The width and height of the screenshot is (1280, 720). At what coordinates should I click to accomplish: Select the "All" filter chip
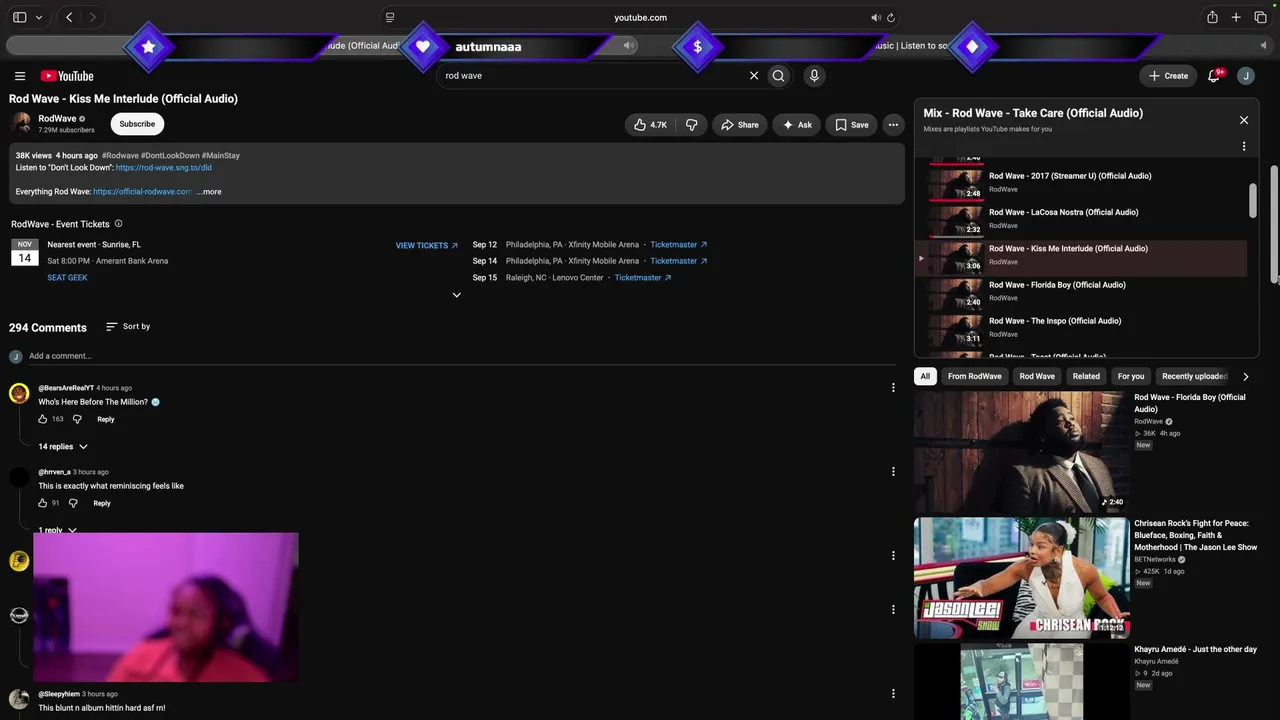pos(925,377)
